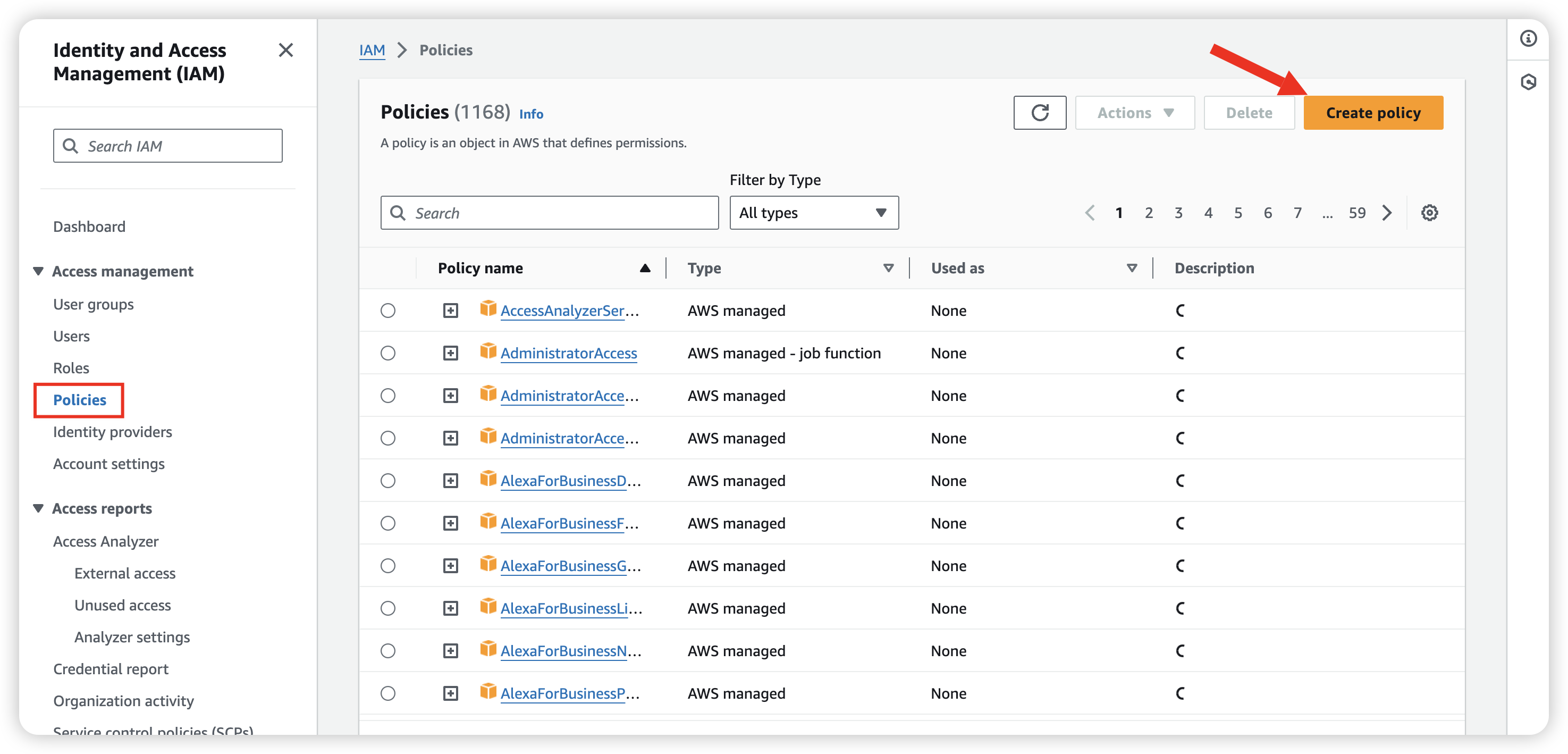The width and height of the screenshot is (1568, 754).
Task: Go to page 2 of policies
Action: [x=1149, y=213]
